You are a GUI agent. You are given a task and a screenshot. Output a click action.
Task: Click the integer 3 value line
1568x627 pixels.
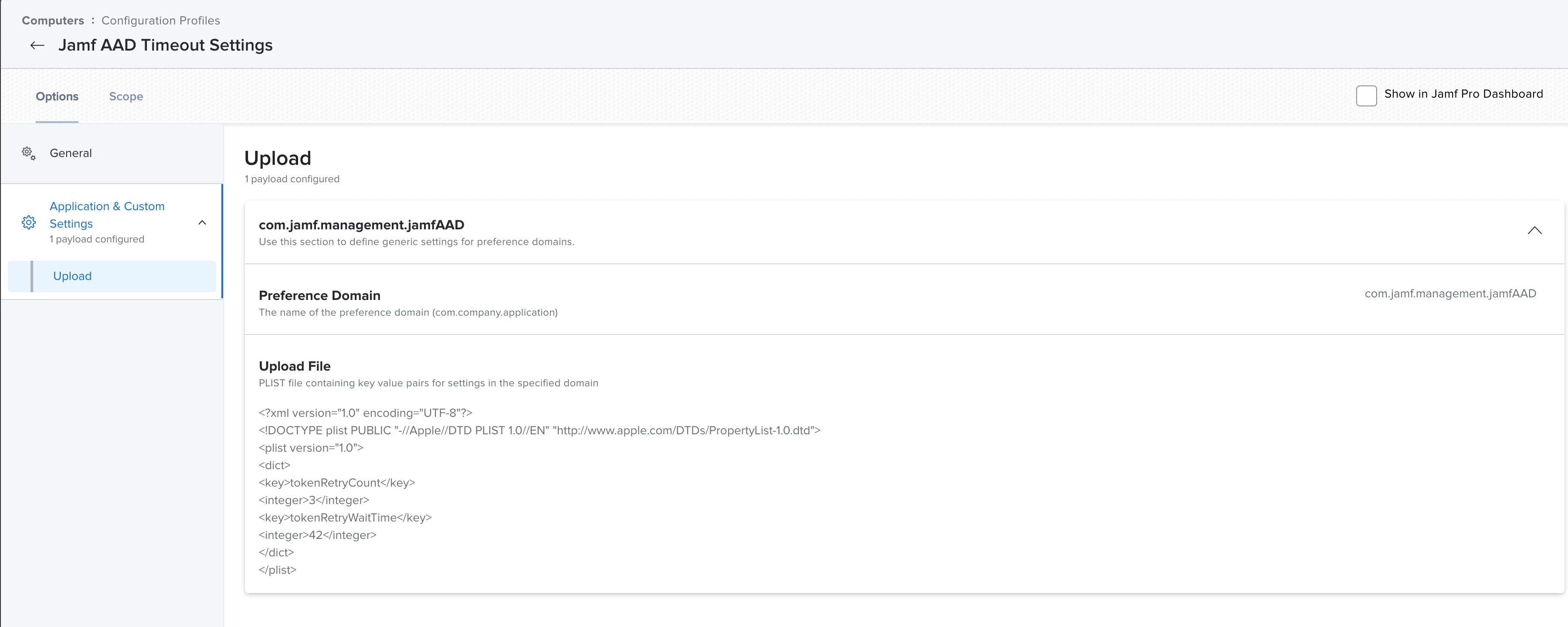[x=314, y=501]
